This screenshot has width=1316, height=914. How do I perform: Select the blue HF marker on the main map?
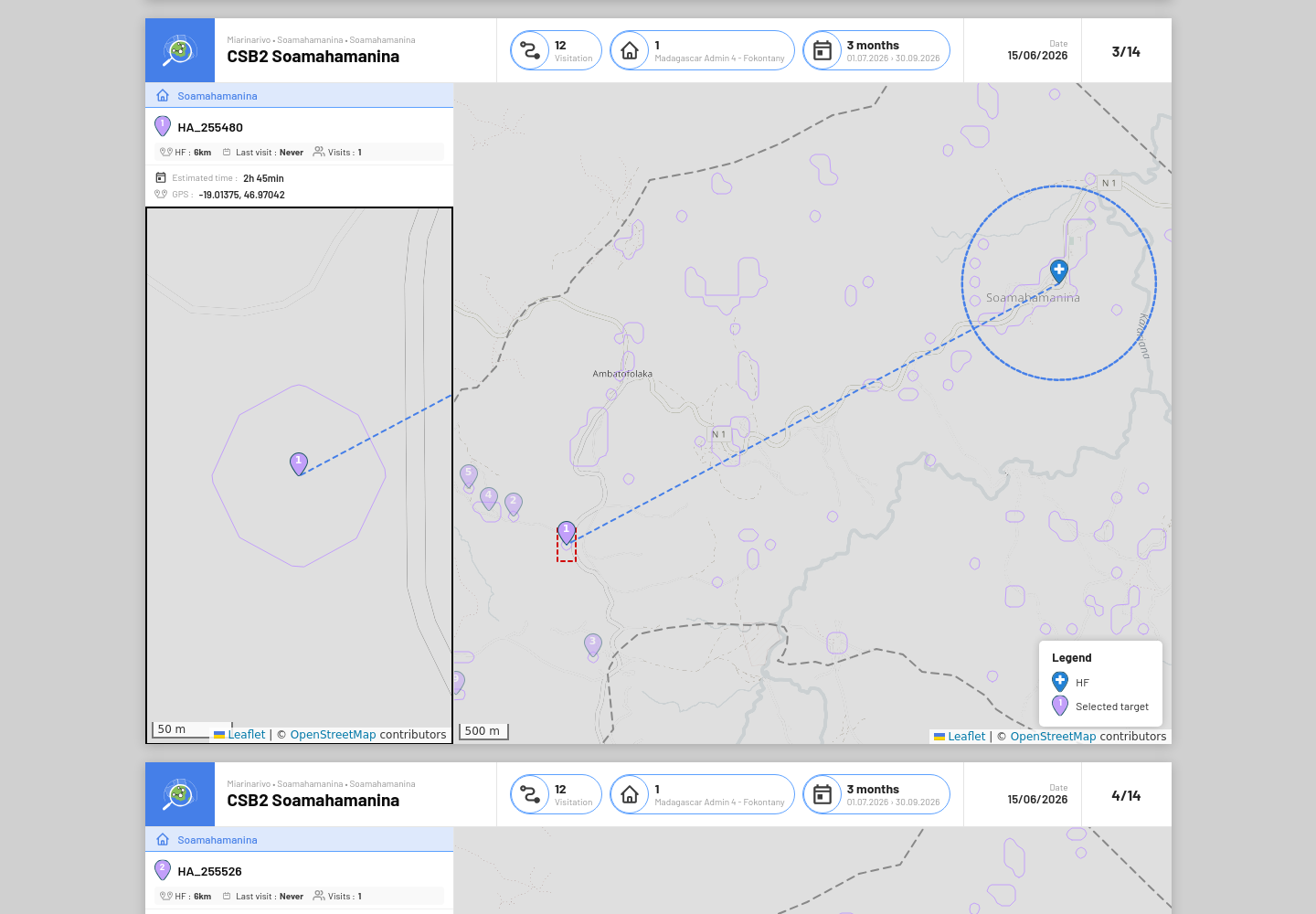1059,271
